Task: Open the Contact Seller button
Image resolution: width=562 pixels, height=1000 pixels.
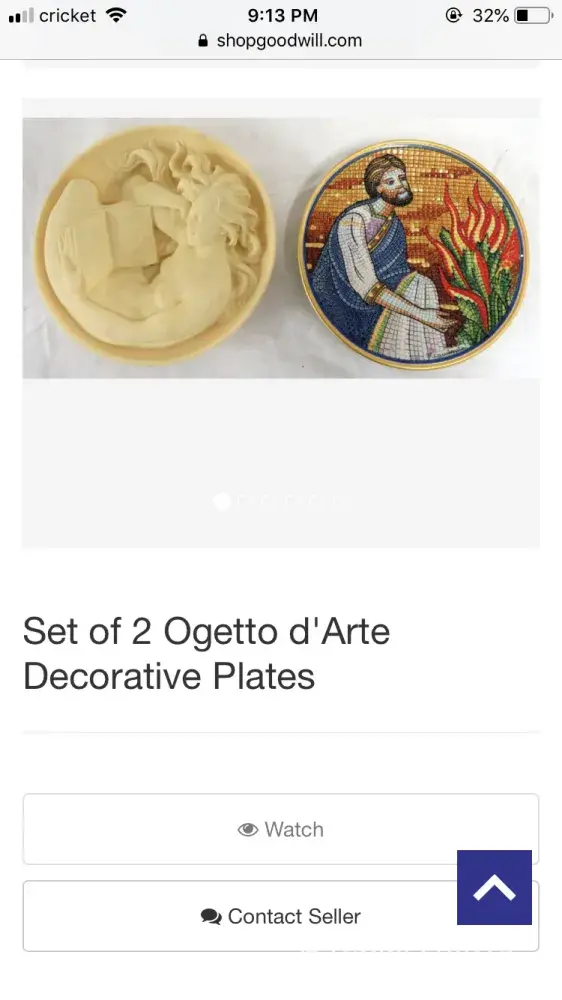Action: click(x=281, y=916)
